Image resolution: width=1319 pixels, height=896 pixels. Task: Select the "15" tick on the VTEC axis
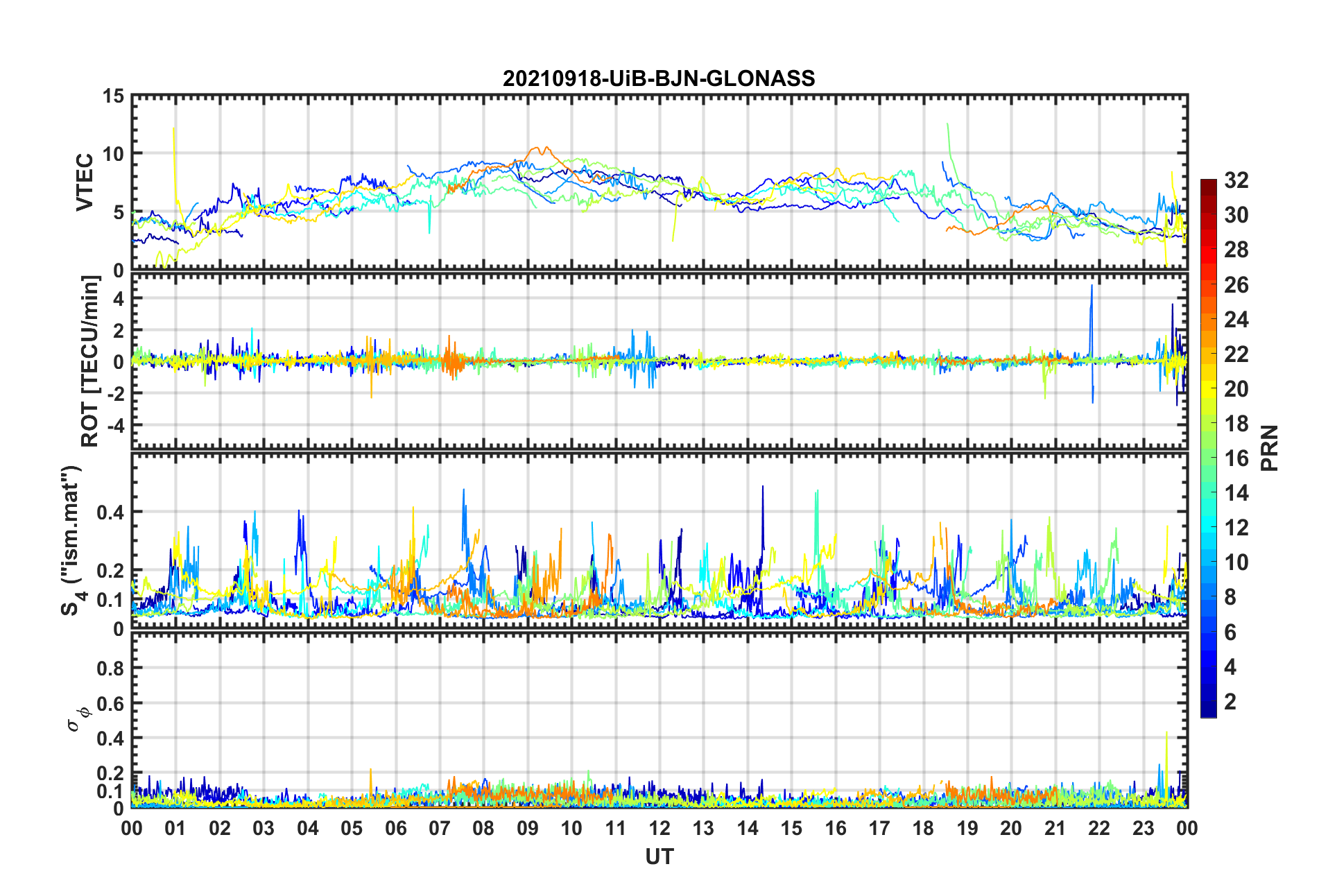[114, 96]
